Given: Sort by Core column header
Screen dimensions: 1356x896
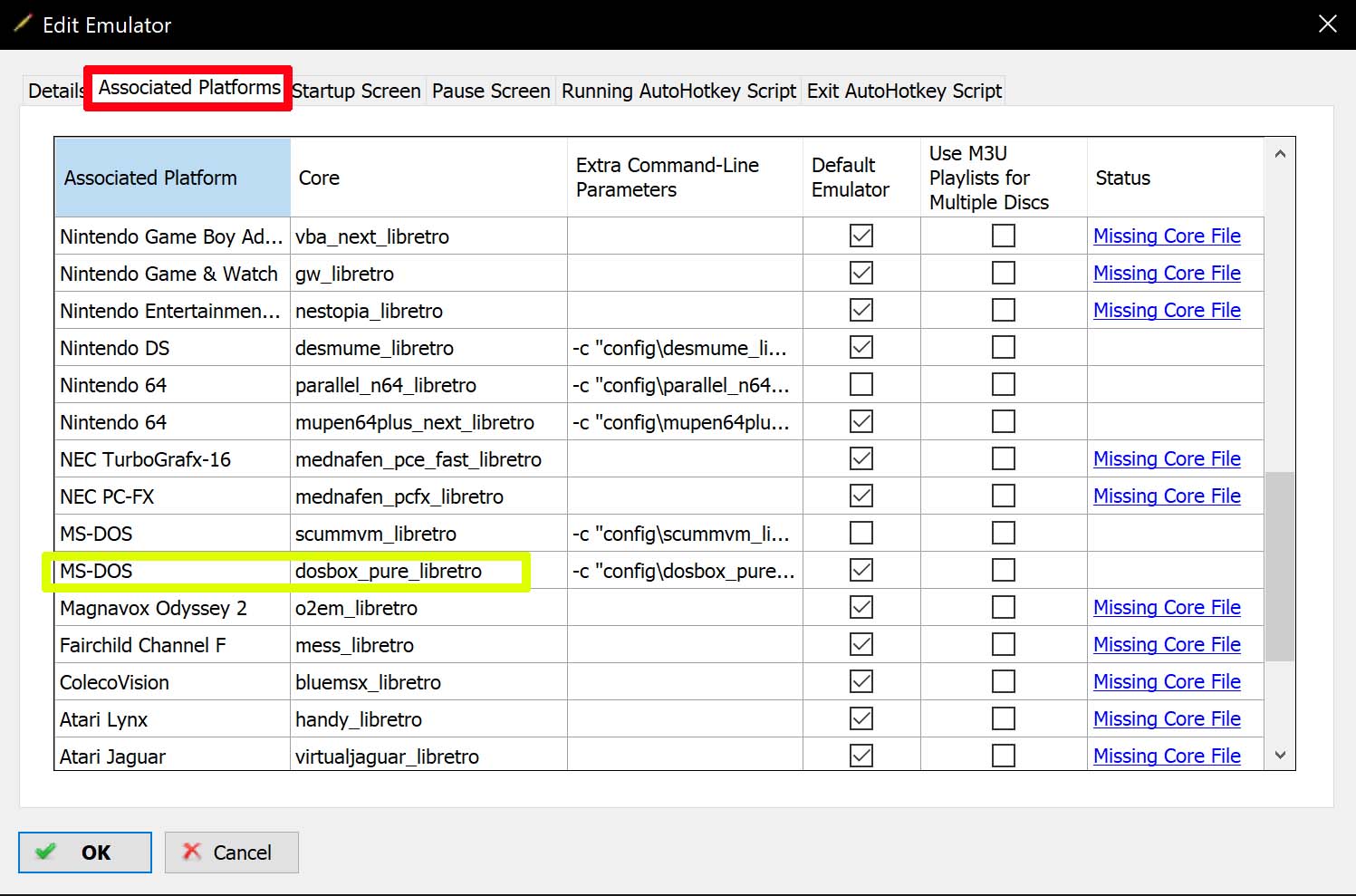Looking at the screenshot, I should tap(428, 178).
